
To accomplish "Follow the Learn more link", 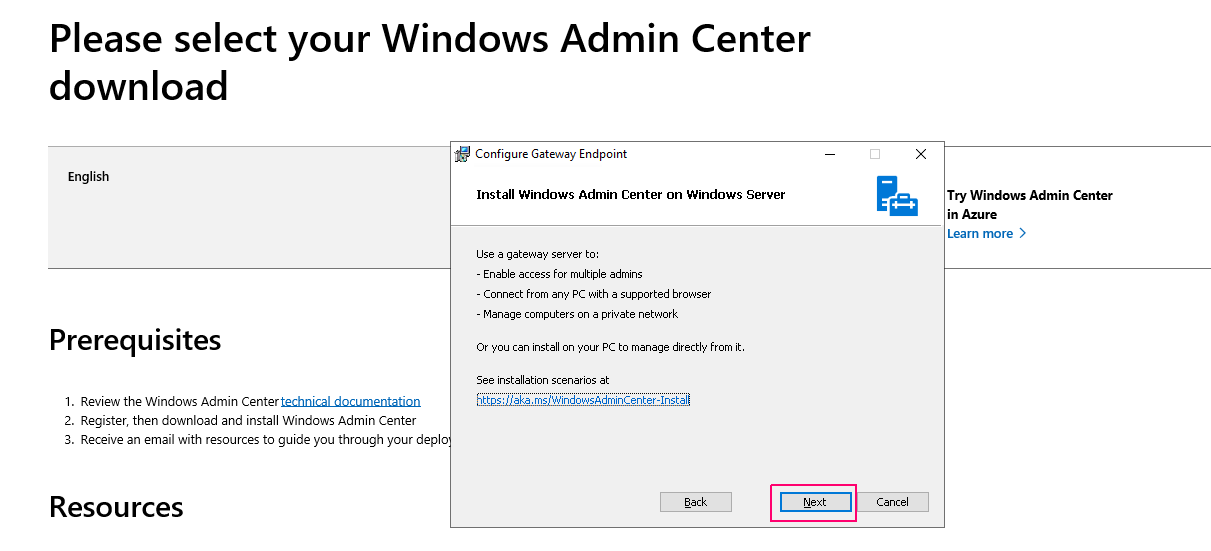I will pyautogui.click(x=980, y=234).
